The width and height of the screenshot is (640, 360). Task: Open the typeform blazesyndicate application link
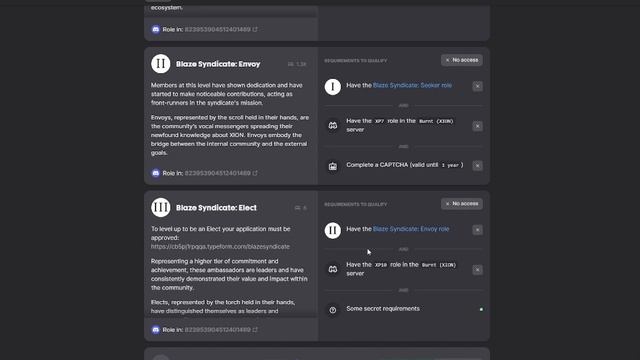220,247
